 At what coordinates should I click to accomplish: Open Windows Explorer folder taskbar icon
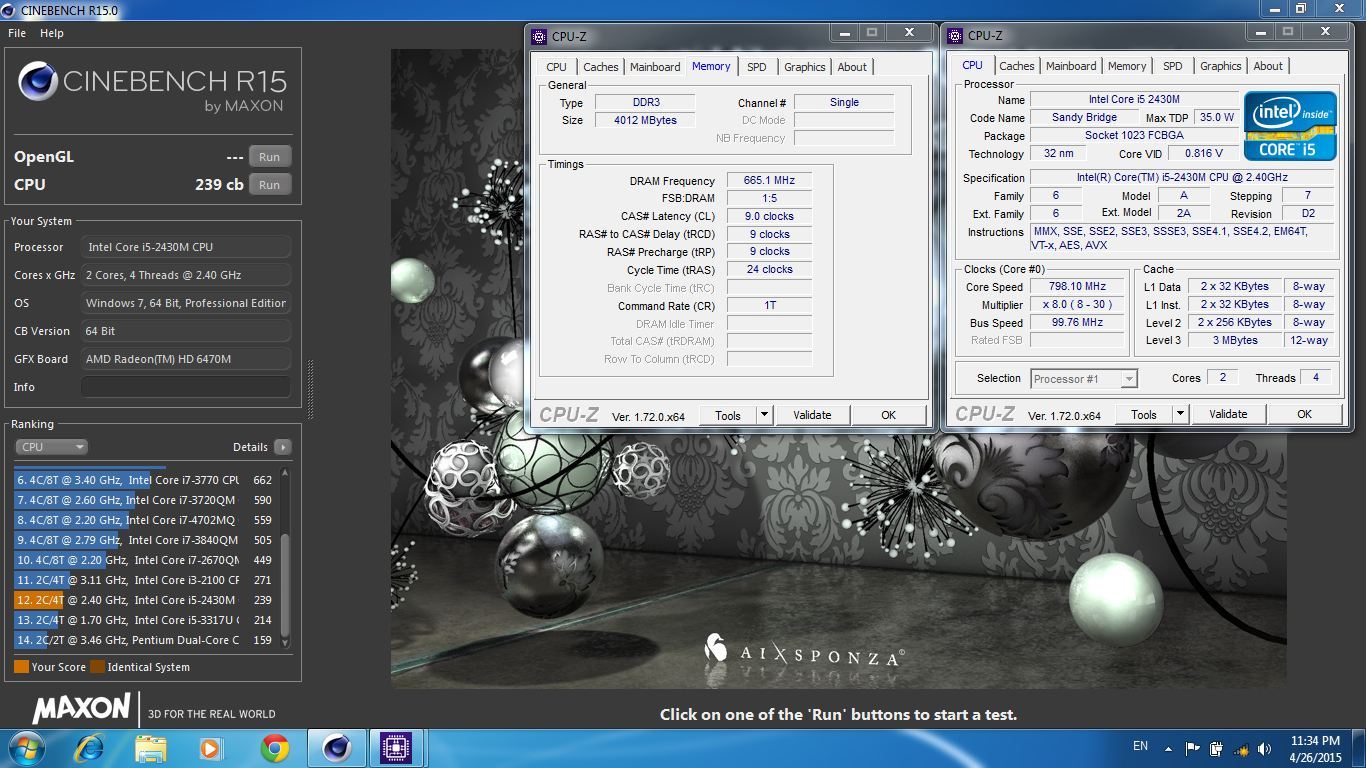(151, 748)
